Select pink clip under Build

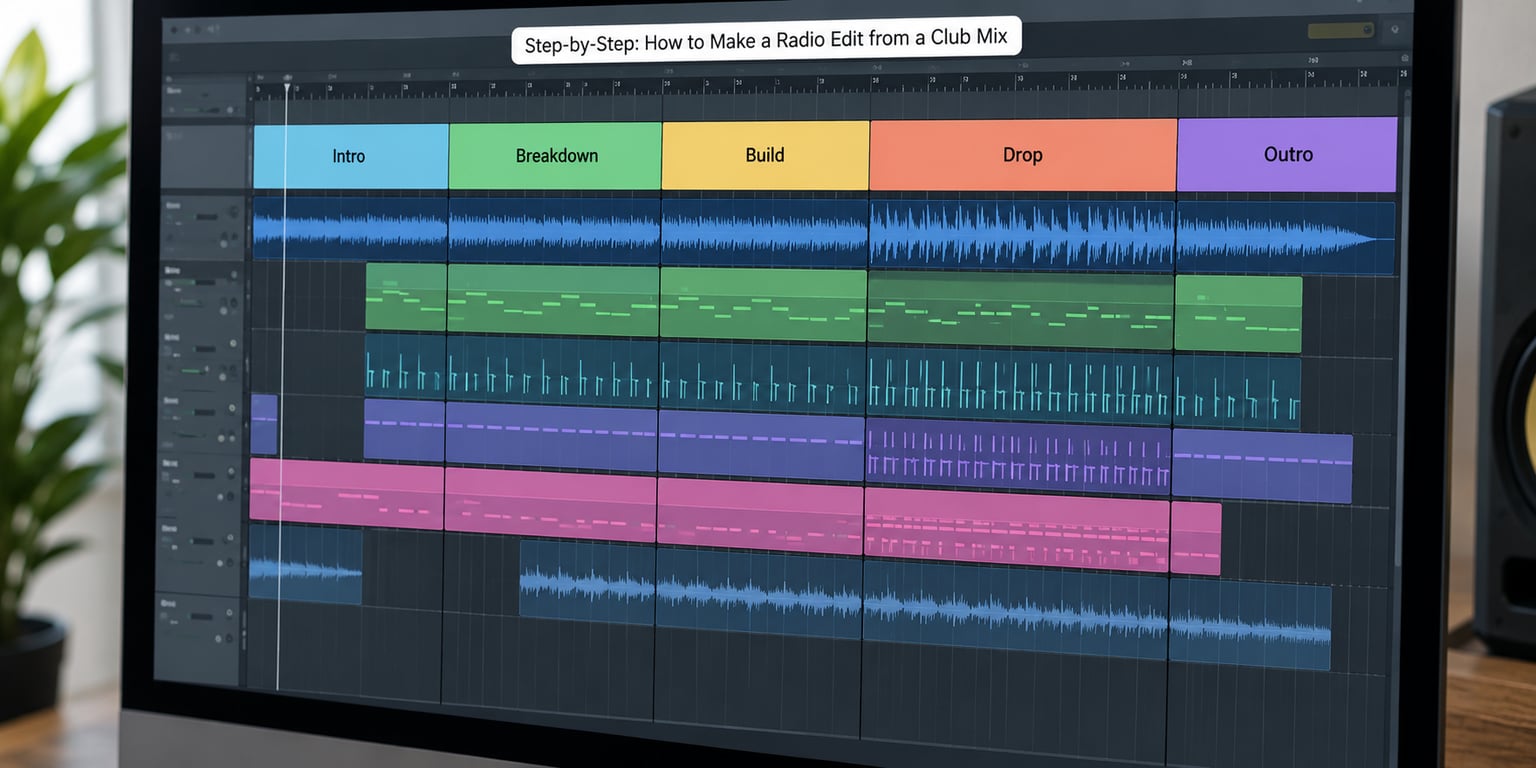coord(760,516)
